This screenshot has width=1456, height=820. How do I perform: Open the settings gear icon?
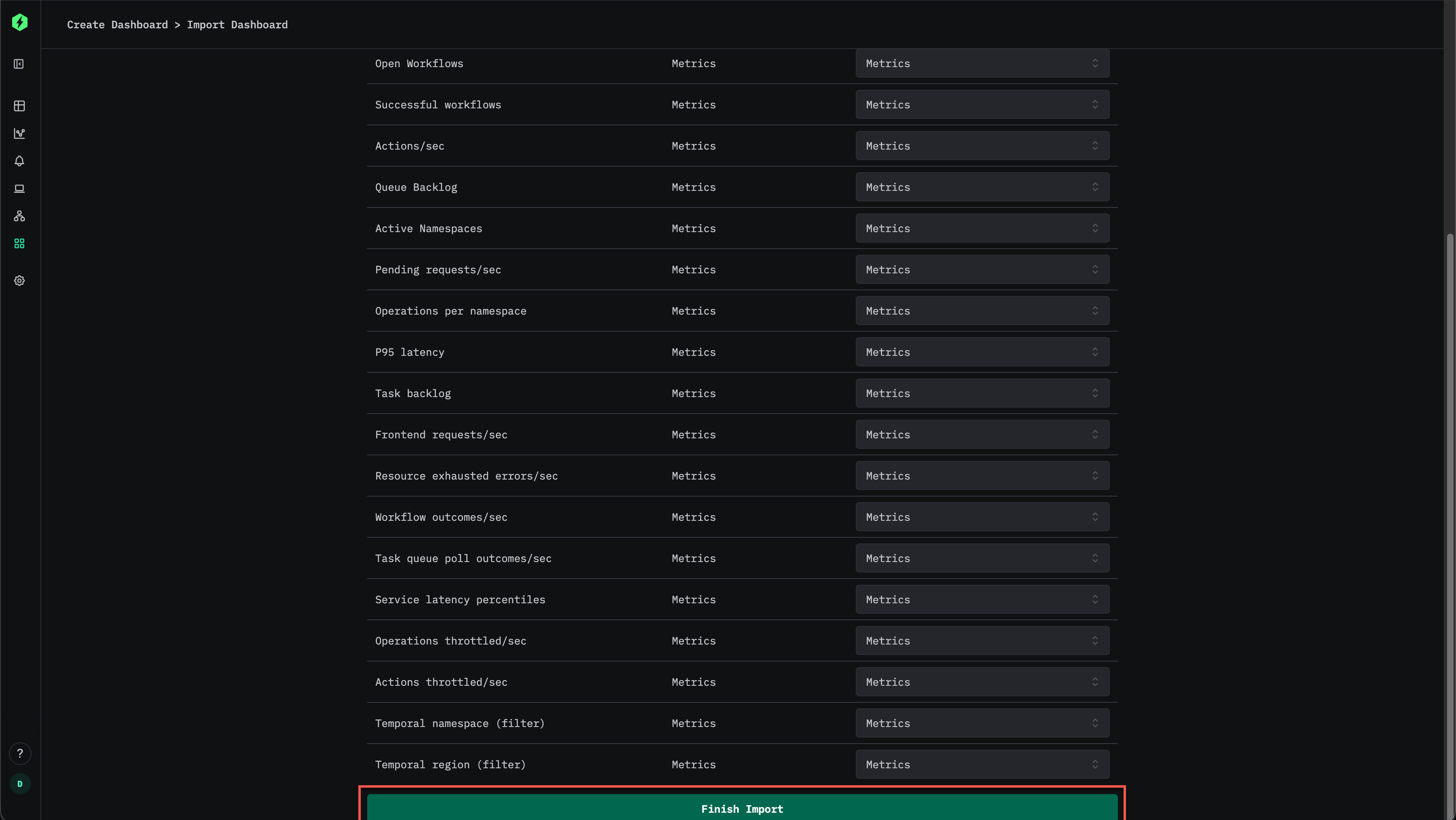pyautogui.click(x=19, y=280)
